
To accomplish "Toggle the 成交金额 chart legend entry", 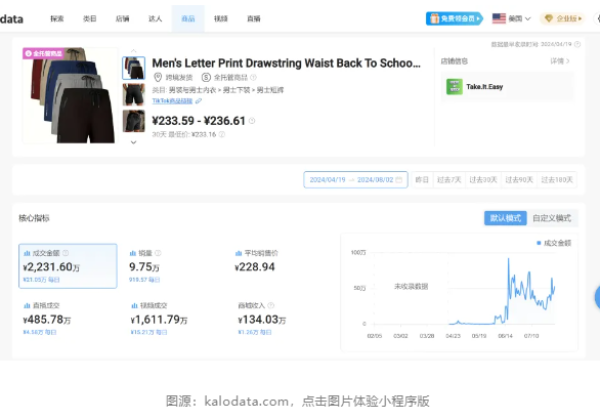I will [x=554, y=243].
